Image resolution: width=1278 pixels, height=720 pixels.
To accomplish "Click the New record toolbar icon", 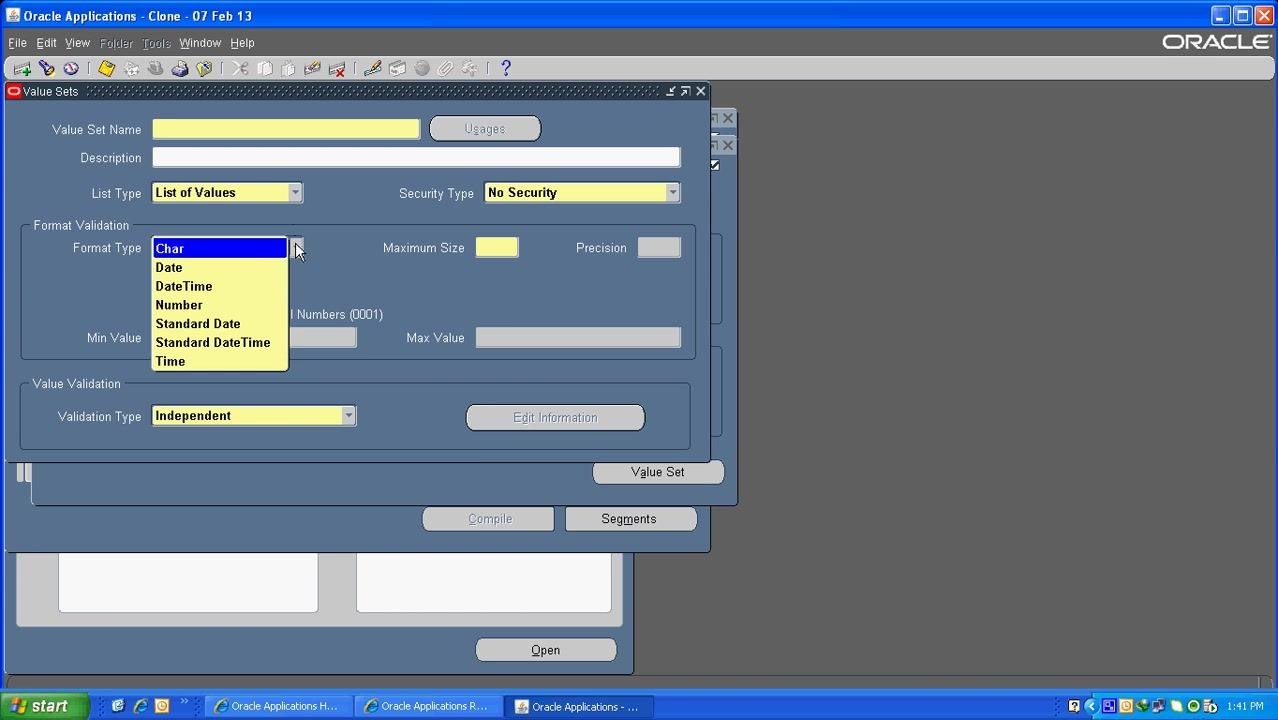I will (x=22, y=69).
